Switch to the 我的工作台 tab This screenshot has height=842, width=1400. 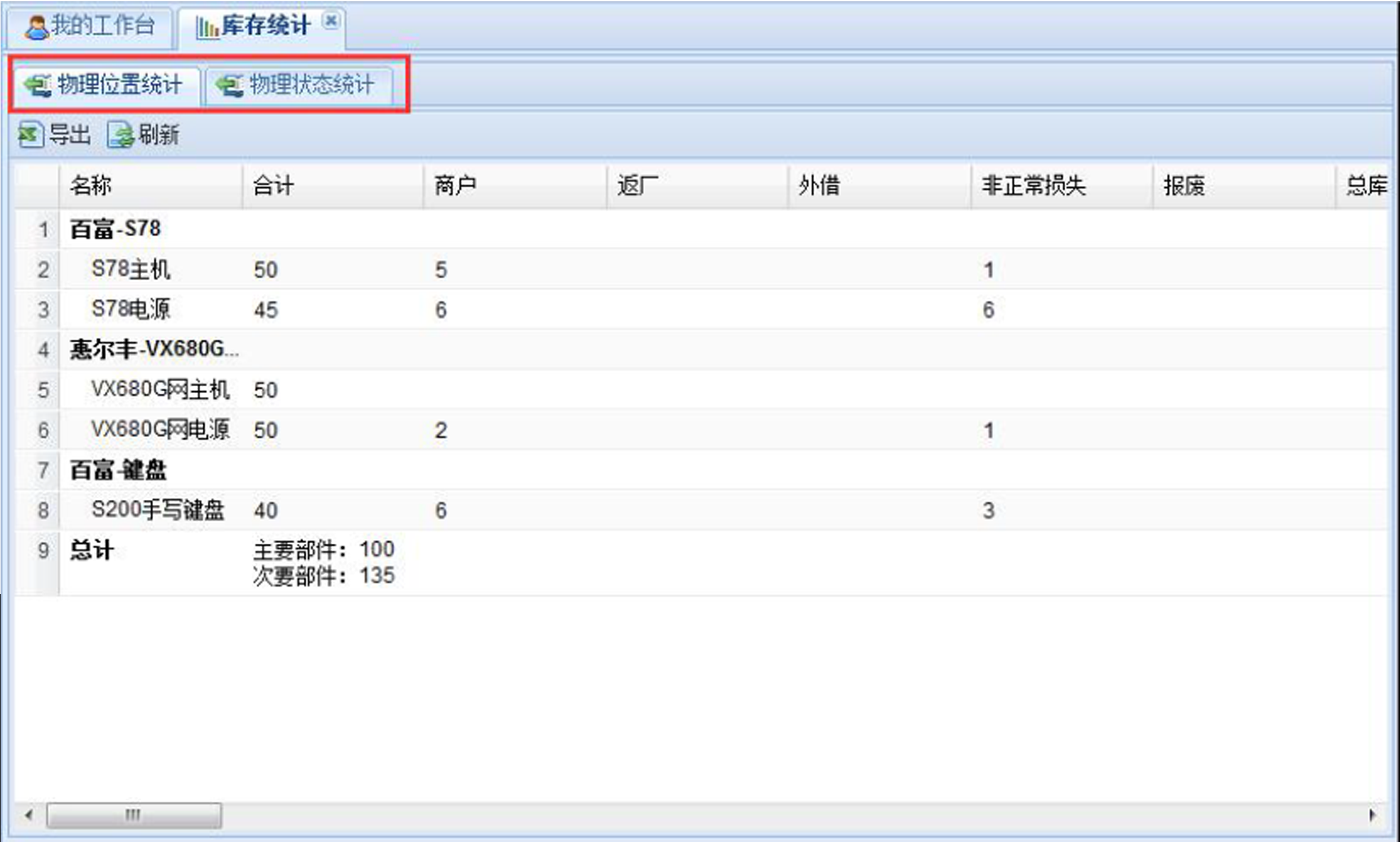[x=102, y=25]
